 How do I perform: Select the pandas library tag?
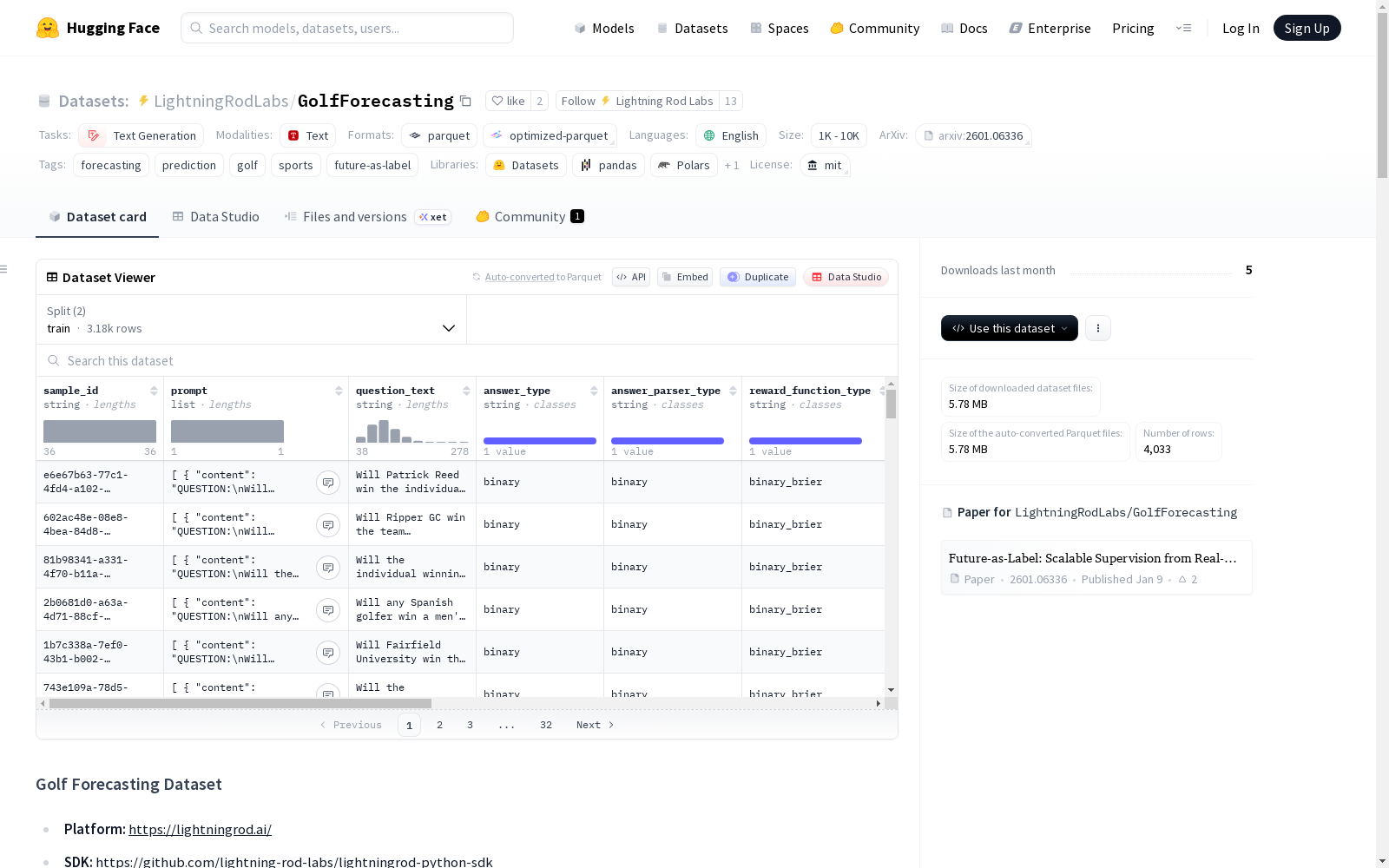click(x=609, y=165)
